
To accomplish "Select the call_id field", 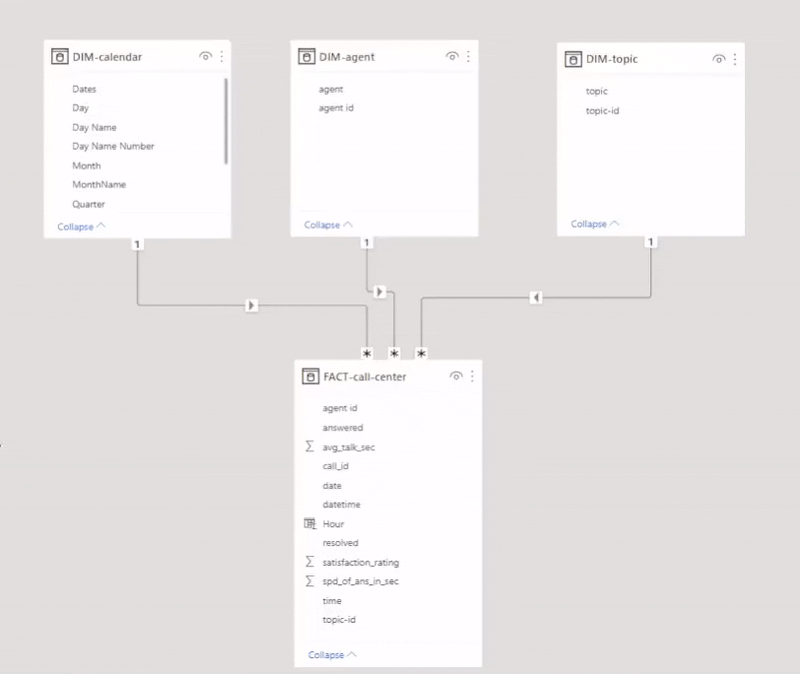I will click(336, 466).
